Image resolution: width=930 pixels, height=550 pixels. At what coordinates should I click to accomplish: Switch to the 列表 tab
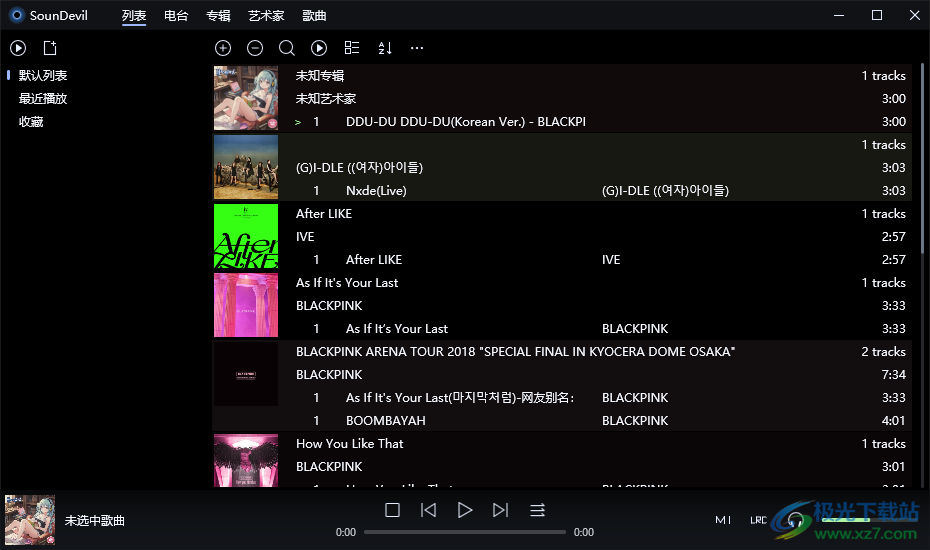pos(134,16)
